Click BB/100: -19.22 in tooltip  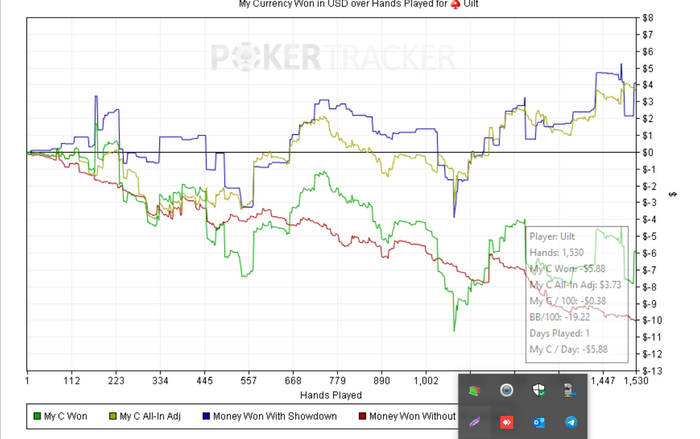tap(560, 317)
